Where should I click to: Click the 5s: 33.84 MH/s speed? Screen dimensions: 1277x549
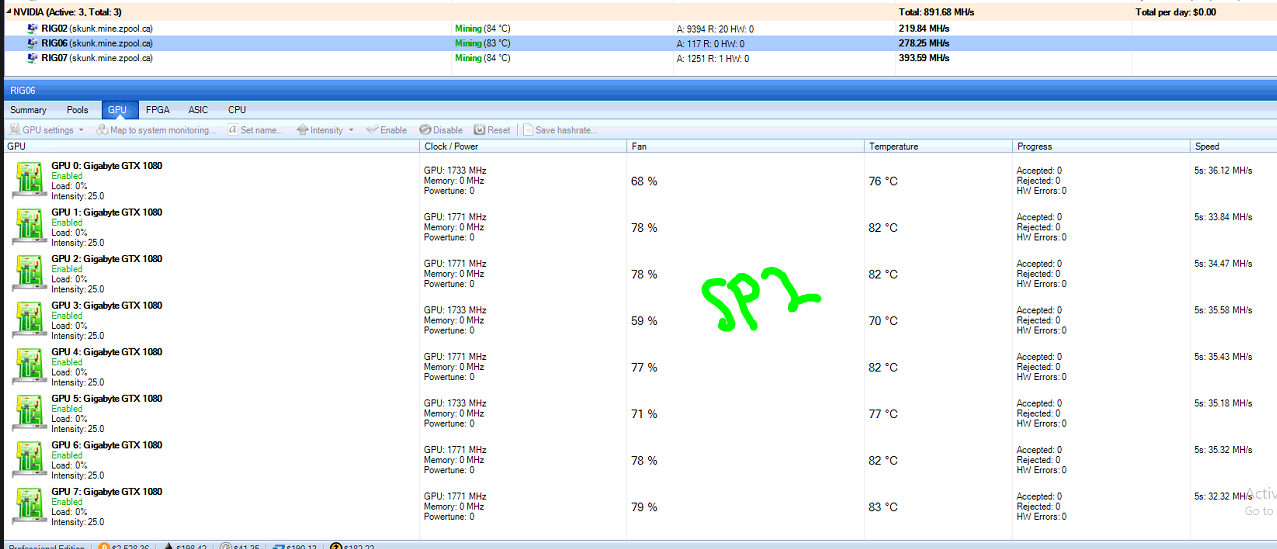point(1223,217)
